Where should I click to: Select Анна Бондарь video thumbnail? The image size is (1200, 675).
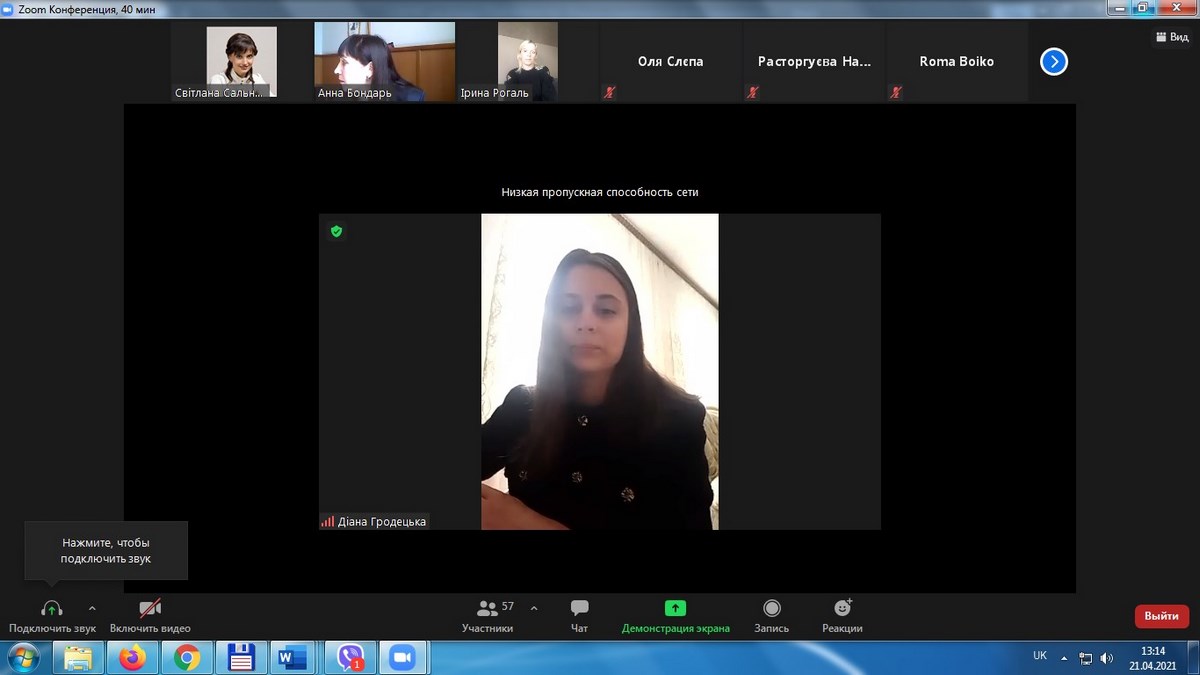[x=384, y=62]
